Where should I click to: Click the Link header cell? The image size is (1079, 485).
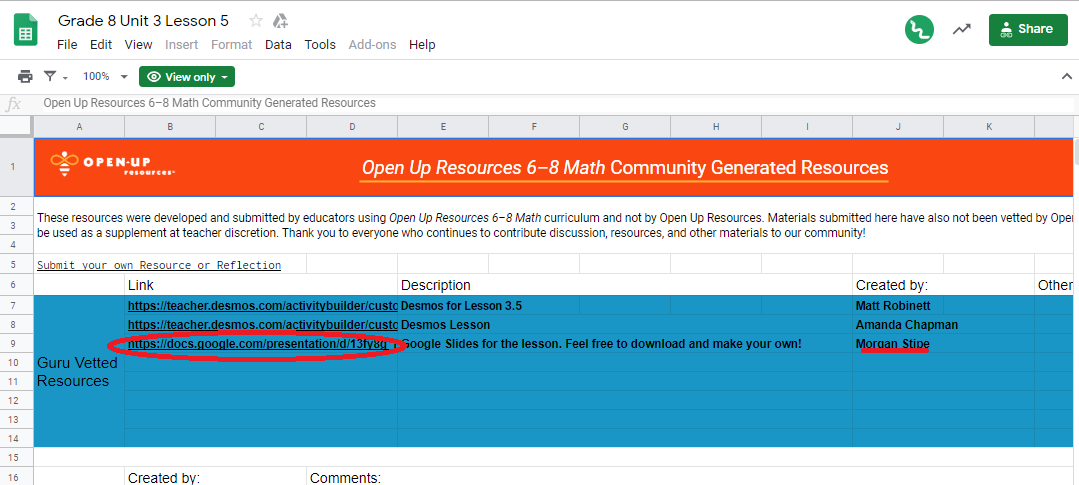pos(261,285)
